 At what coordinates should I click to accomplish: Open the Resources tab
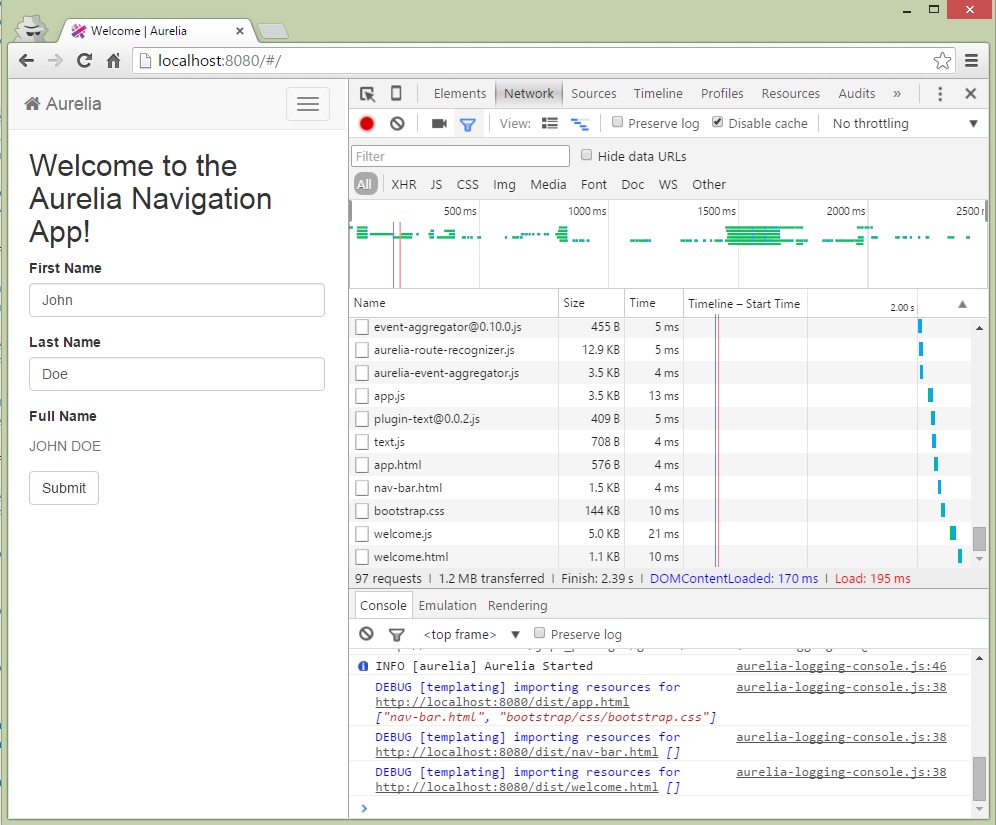click(790, 93)
